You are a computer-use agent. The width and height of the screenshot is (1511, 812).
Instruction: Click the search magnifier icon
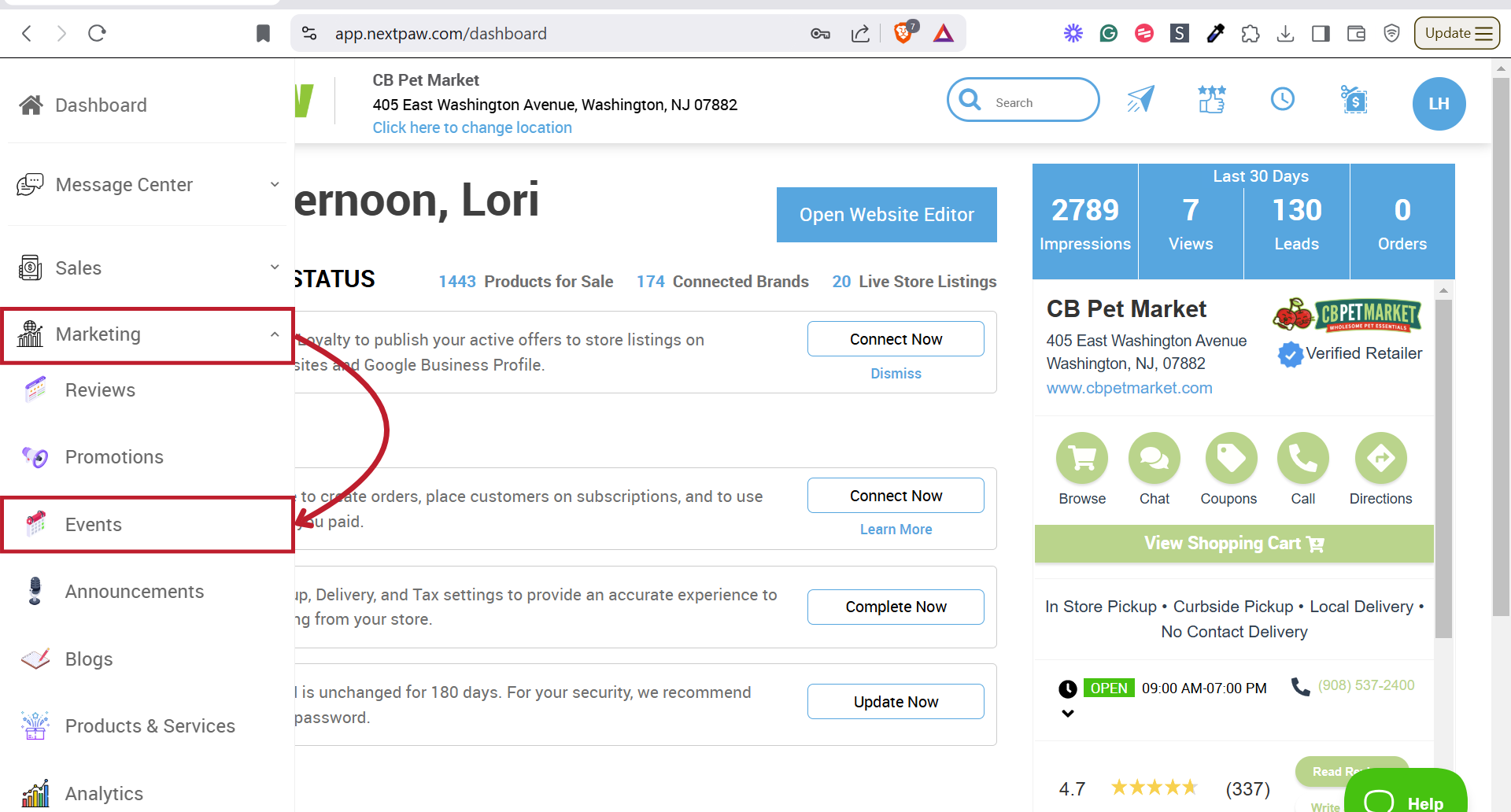(970, 100)
